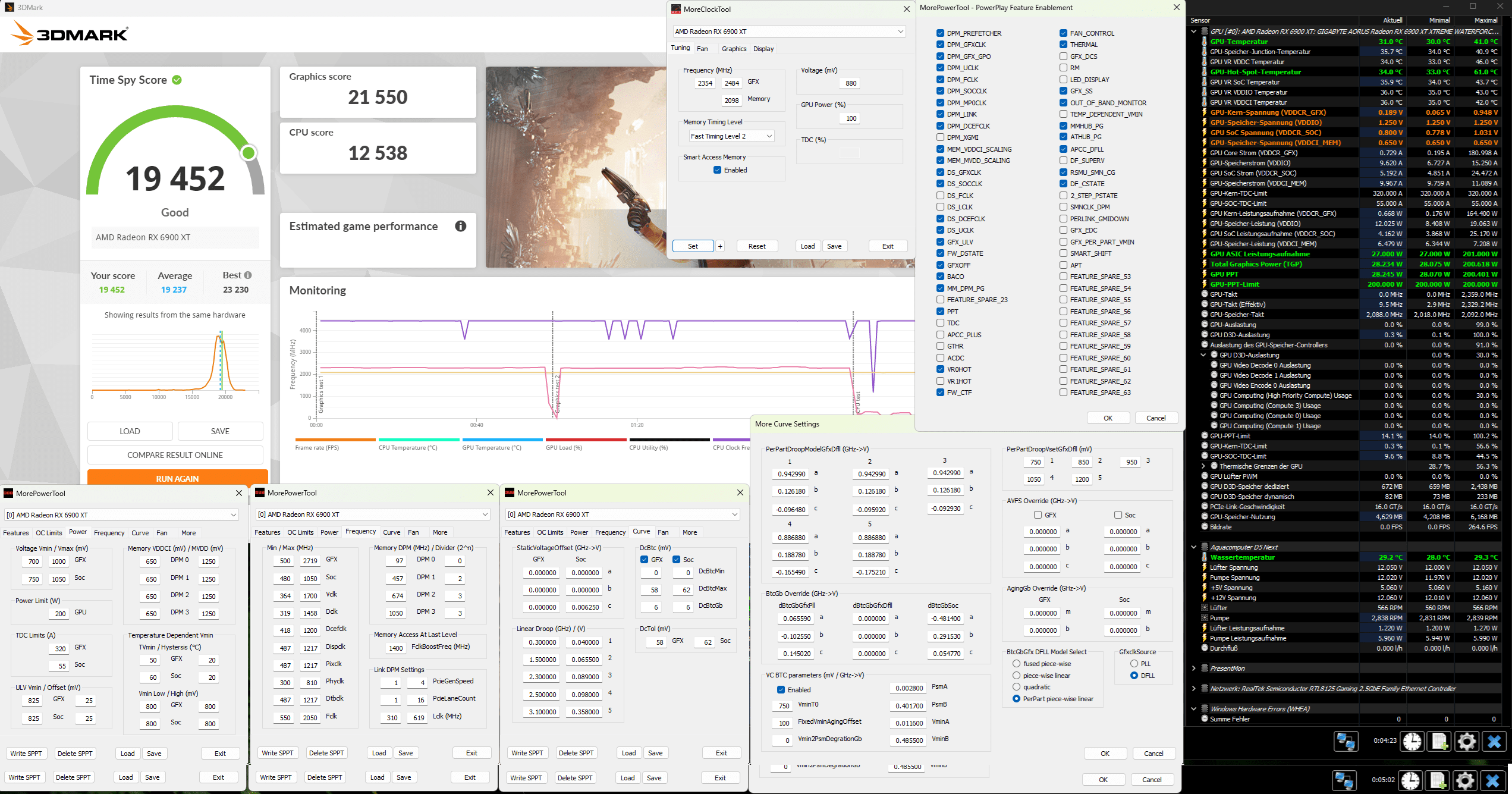Click clock reset icon beside 0:05:02 timer
This screenshot has width=1512, height=794.
point(1410,780)
